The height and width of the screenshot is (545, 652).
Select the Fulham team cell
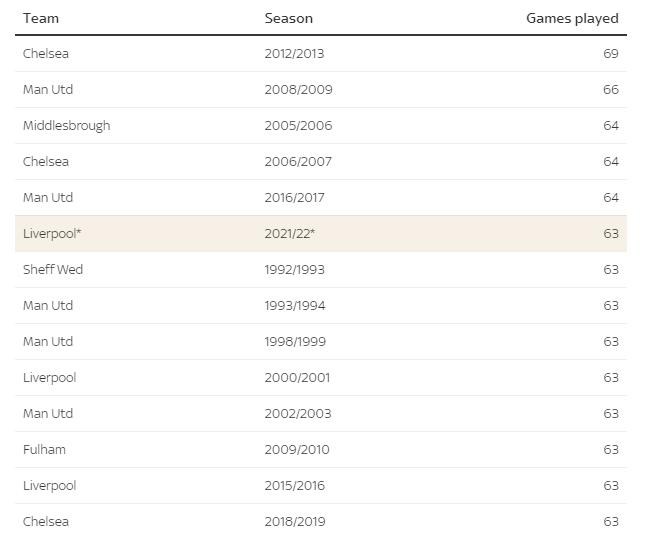coord(44,450)
